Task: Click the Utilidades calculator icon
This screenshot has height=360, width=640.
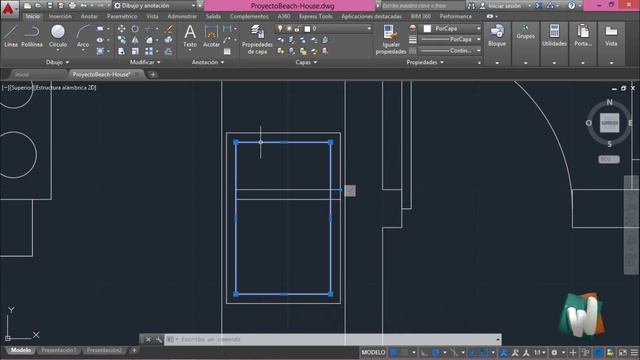Action: point(554,35)
